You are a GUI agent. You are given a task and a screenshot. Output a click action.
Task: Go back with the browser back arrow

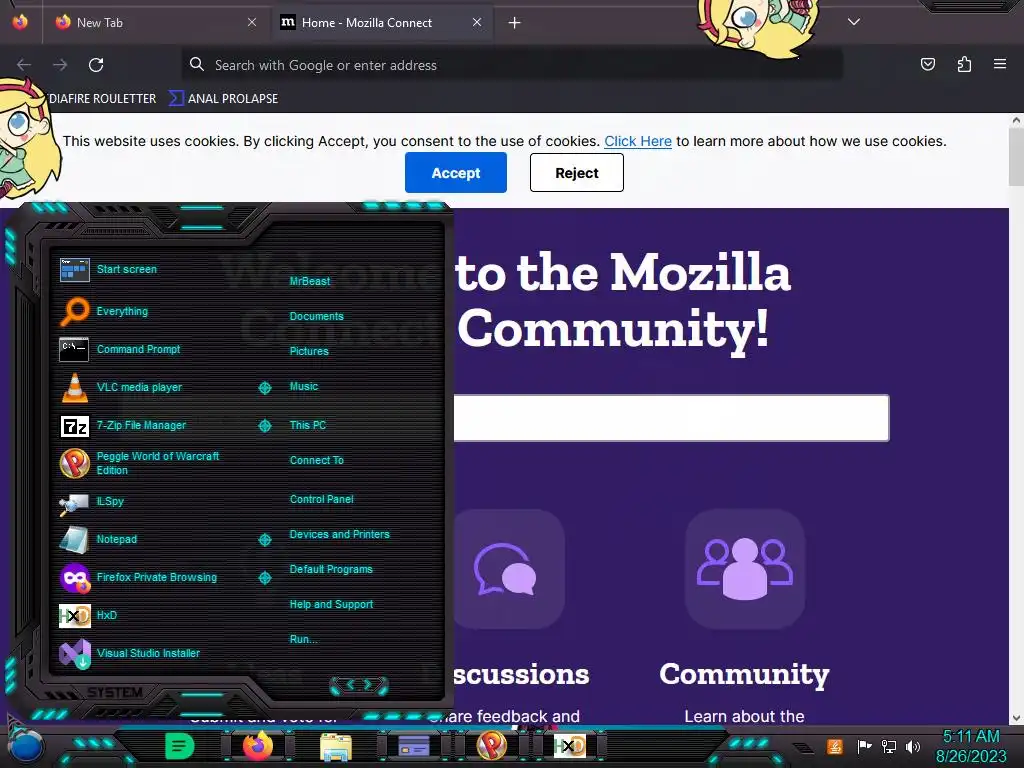tap(24, 65)
